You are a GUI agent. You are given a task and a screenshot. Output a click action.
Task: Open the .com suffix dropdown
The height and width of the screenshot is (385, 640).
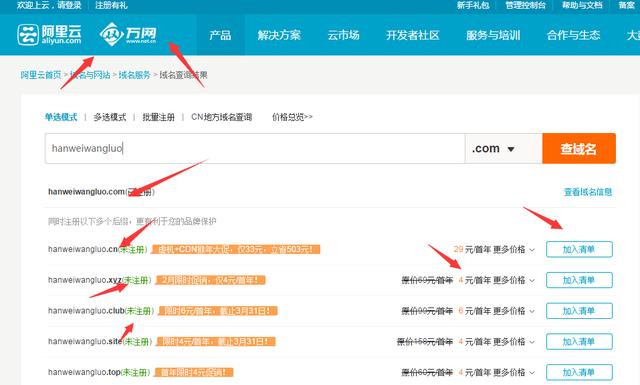pos(503,148)
